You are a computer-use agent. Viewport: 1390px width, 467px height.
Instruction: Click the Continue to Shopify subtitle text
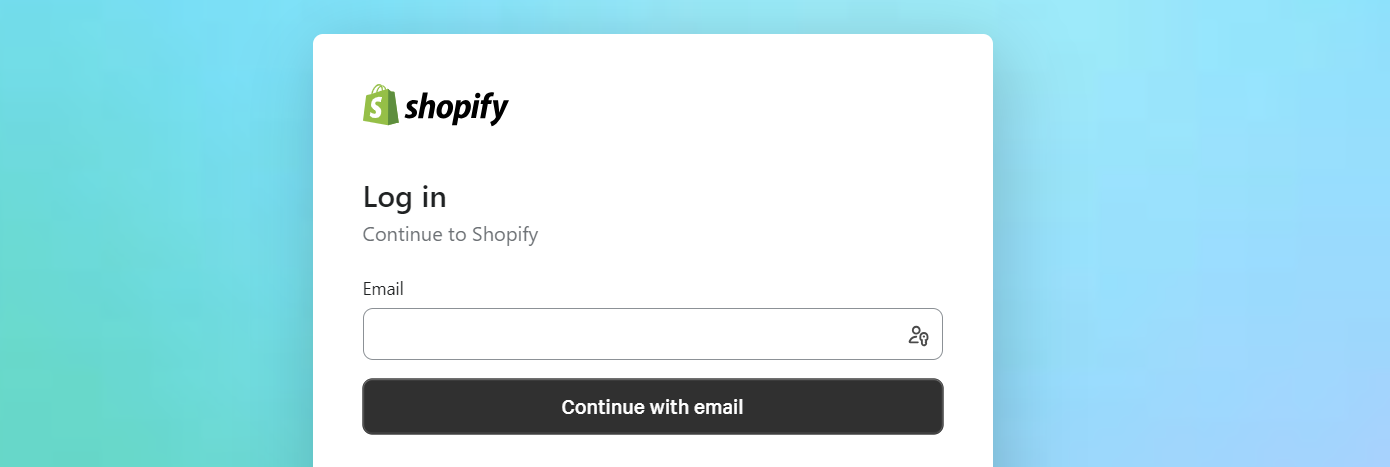click(x=450, y=235)
